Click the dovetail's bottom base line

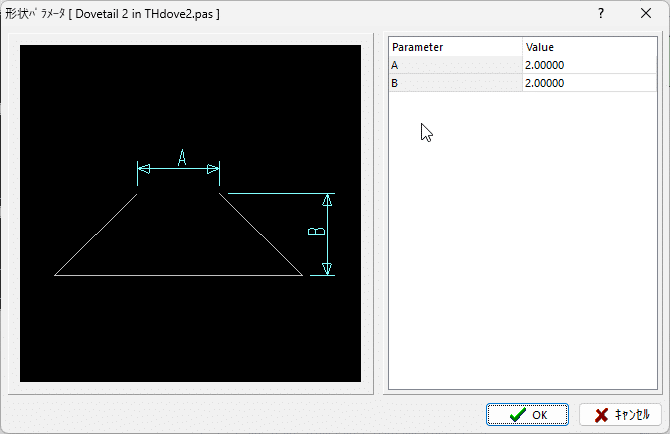(x=178, y=274)
